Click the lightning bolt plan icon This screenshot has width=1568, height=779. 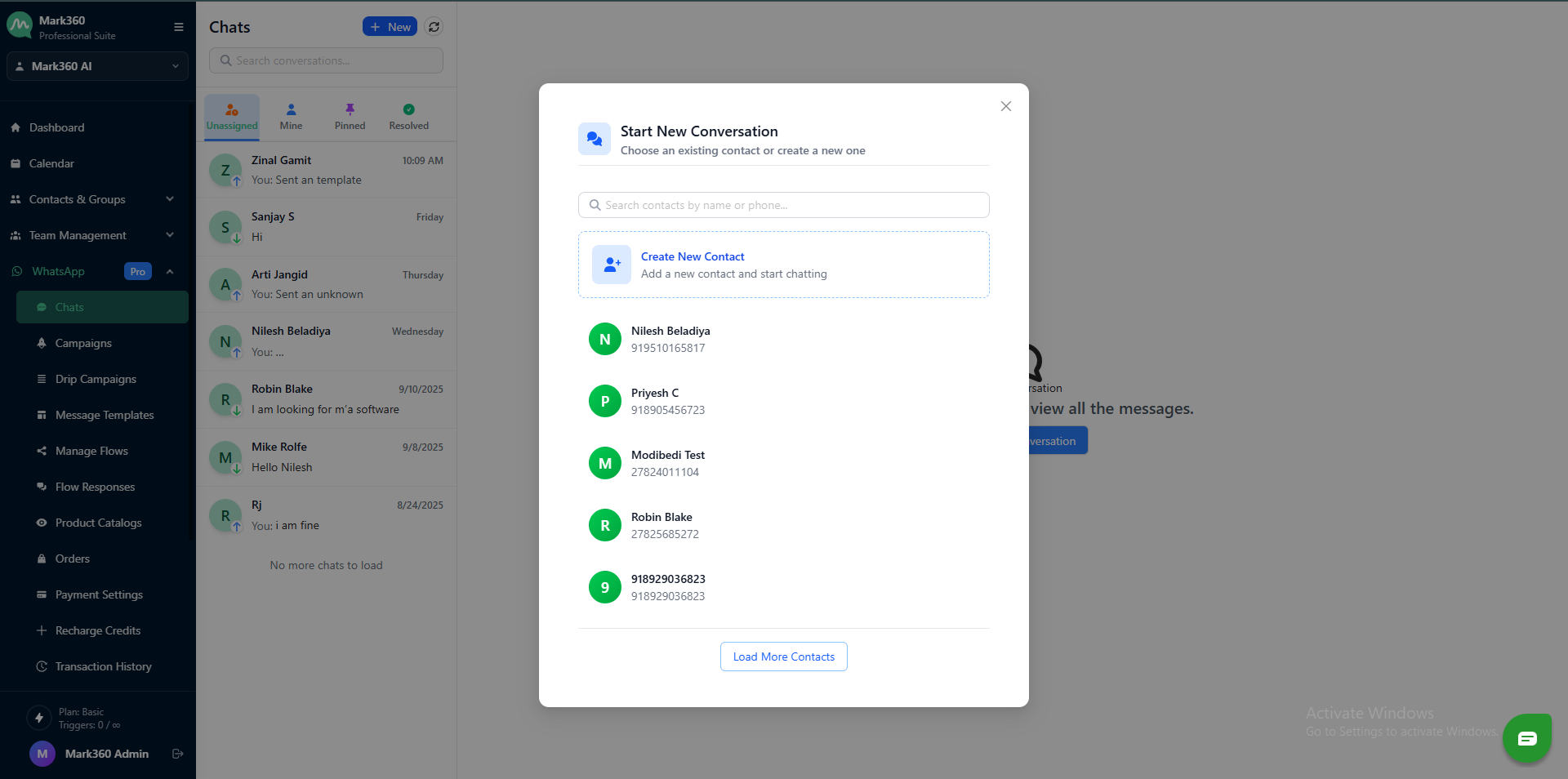click(38, 718)
